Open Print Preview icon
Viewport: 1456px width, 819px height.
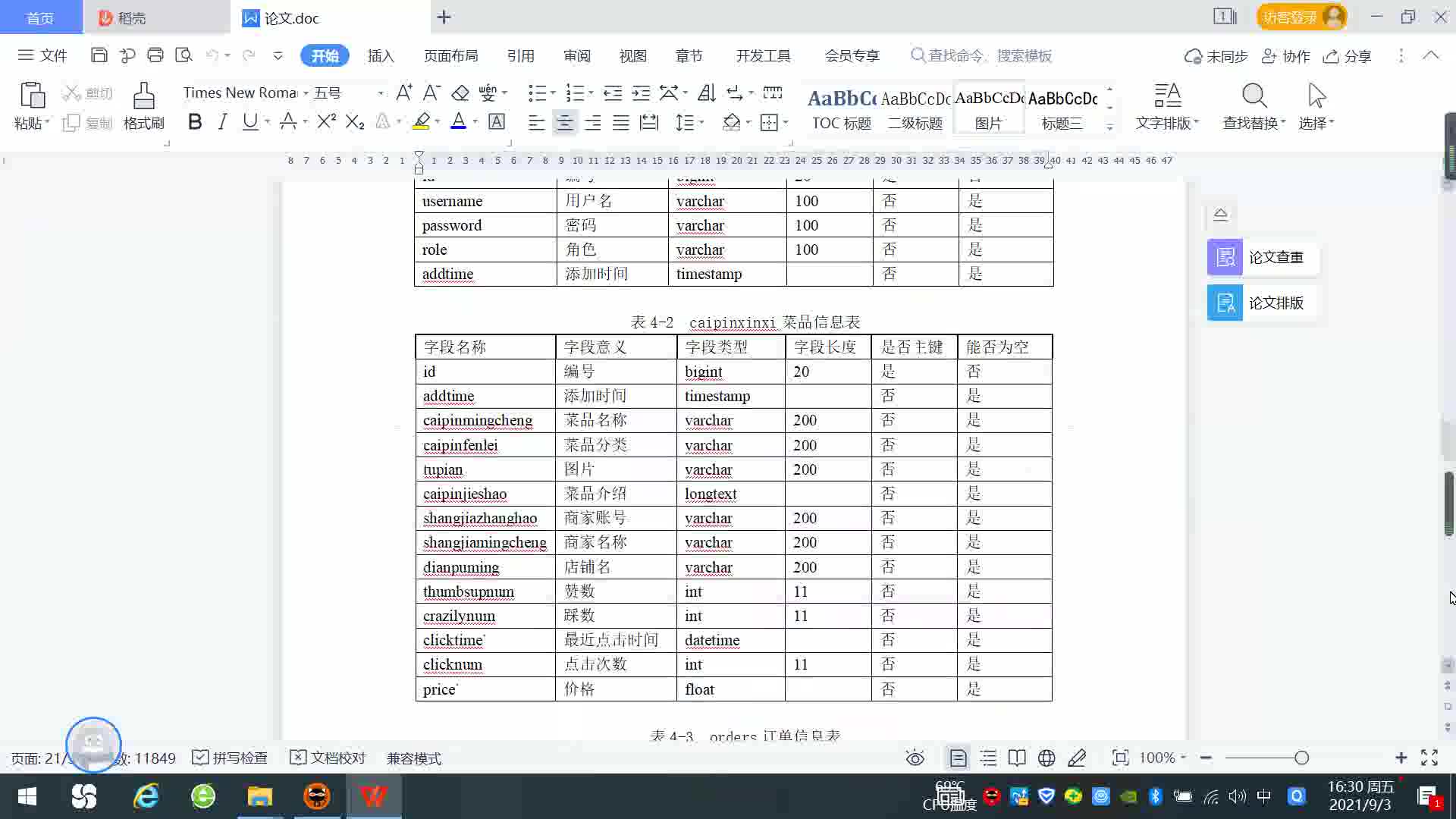[x=184, y=55]
